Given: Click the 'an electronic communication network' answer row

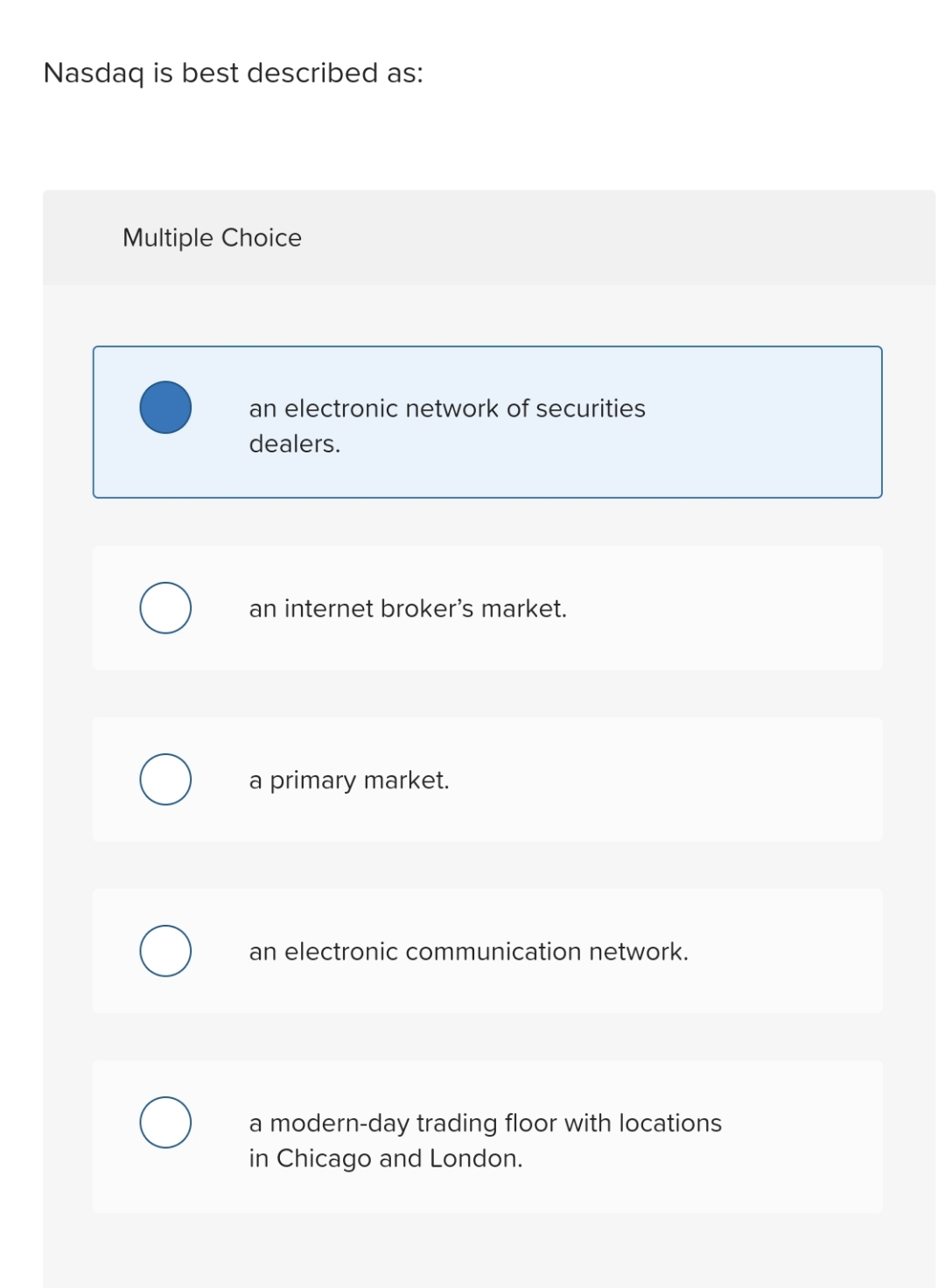Looking at the screenshot, I should click(487, 950).
